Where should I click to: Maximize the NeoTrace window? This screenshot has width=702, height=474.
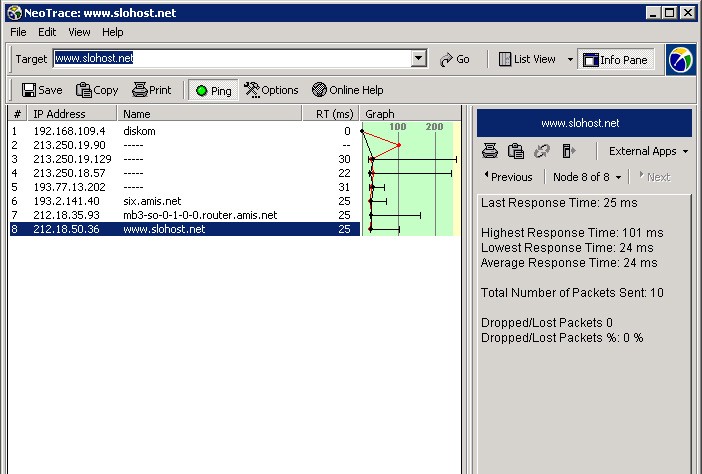(670, 13)
